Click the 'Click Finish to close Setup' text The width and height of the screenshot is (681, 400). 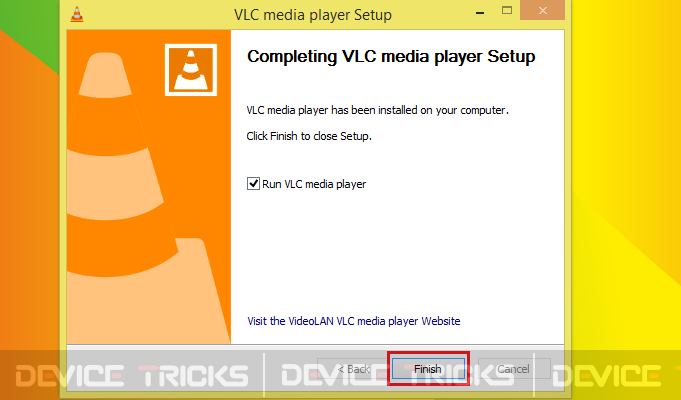[309, 136]
